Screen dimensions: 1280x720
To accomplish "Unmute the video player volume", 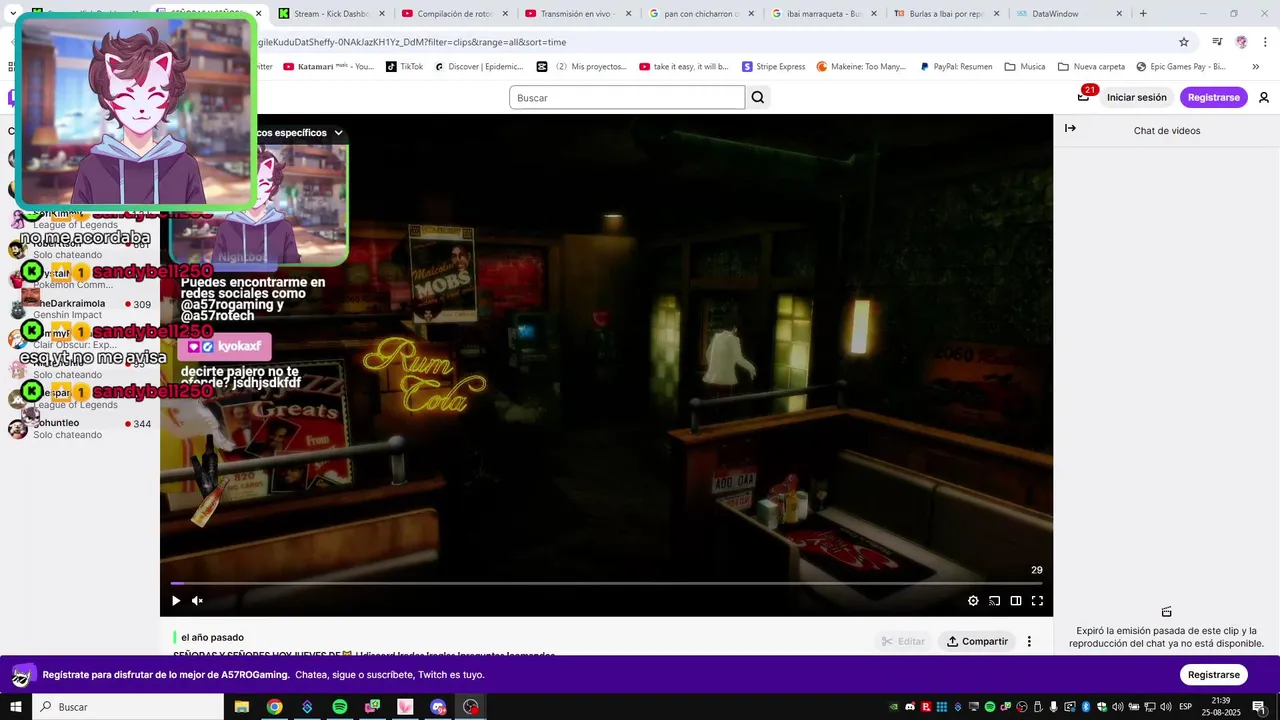I will point(197,601).
